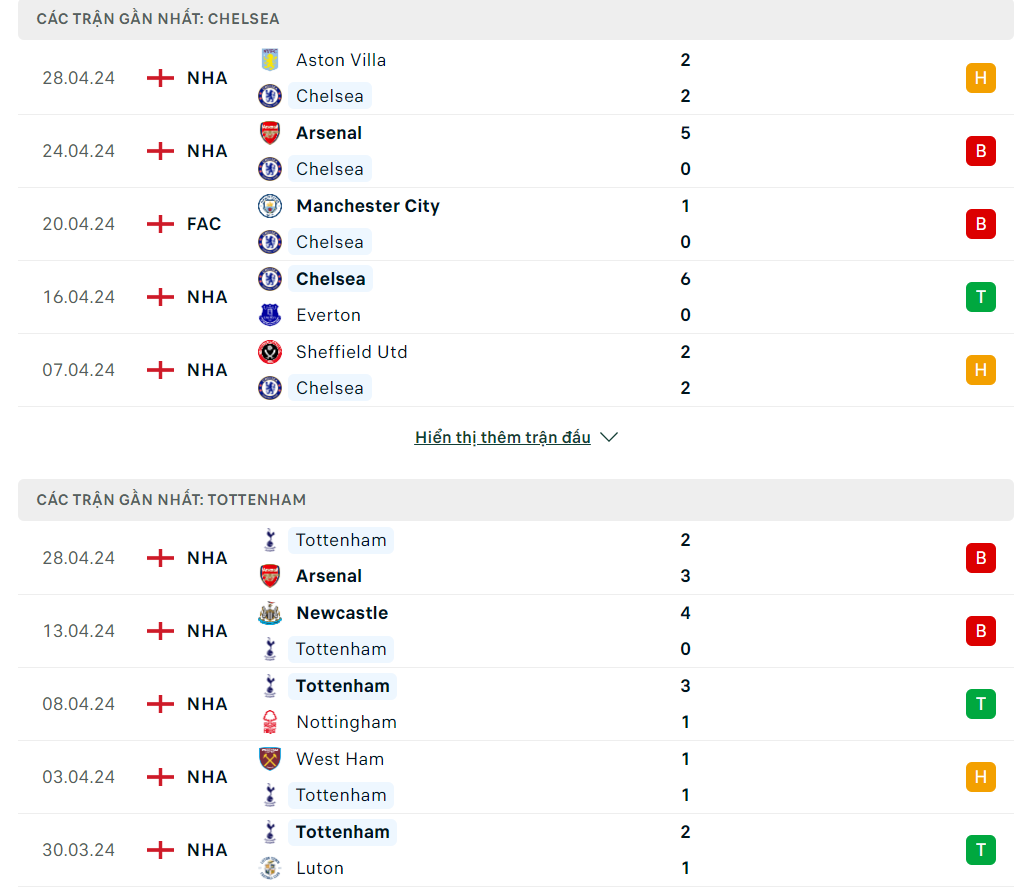The image size is (1027, 889).
Task: Click the Newcastle club crest icon
Action: pyautogui.click(x=270, y=613)
